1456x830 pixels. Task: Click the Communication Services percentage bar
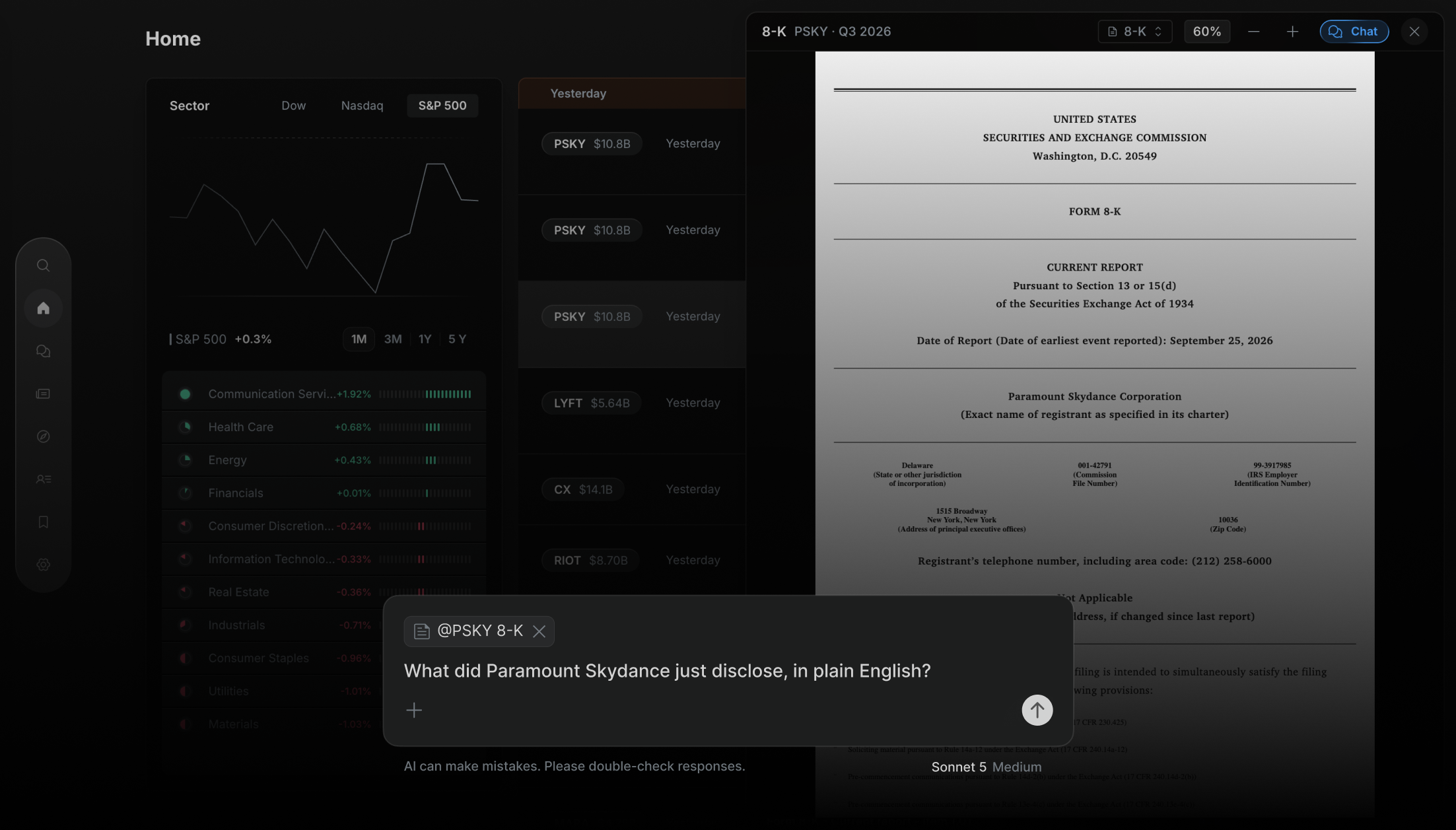pos(425,394)
